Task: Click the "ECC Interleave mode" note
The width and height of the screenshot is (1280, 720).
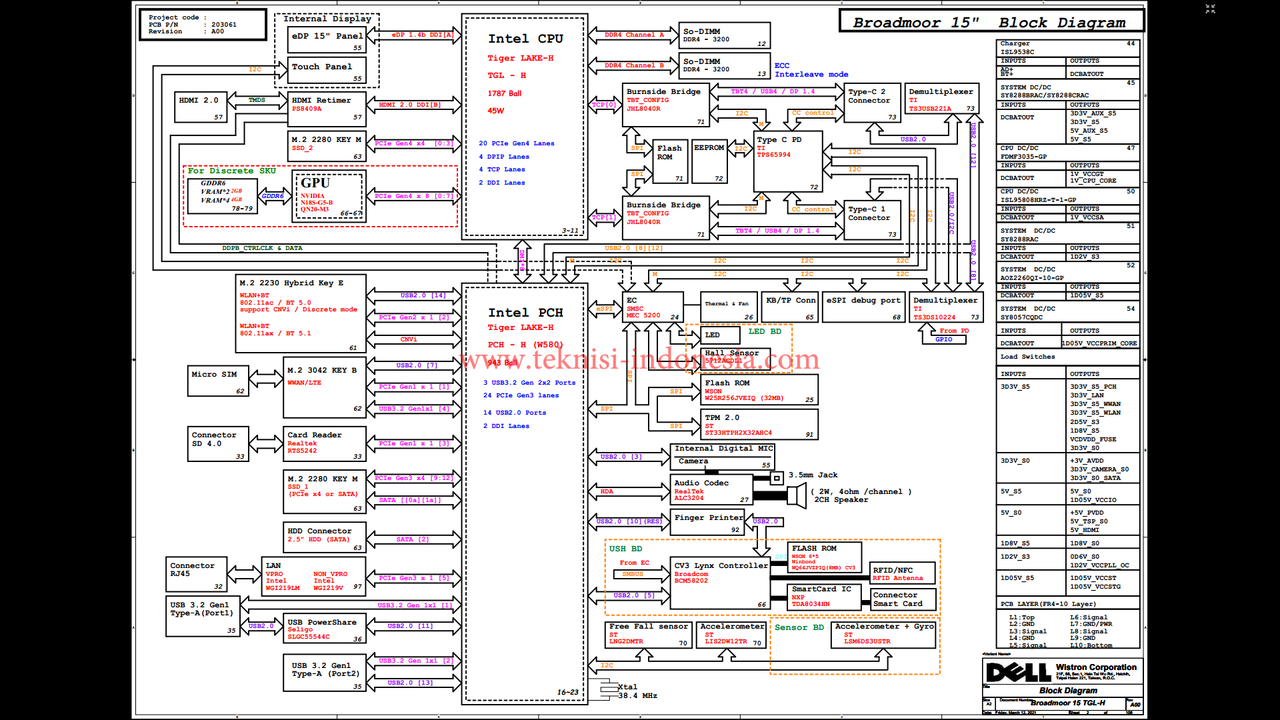Action: [x=811, y=69]
